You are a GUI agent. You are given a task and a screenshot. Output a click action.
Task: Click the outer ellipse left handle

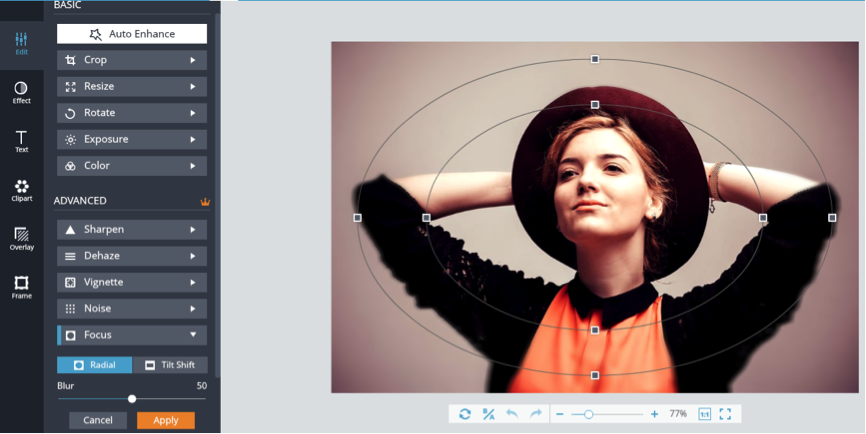click(x=357, y=218)
